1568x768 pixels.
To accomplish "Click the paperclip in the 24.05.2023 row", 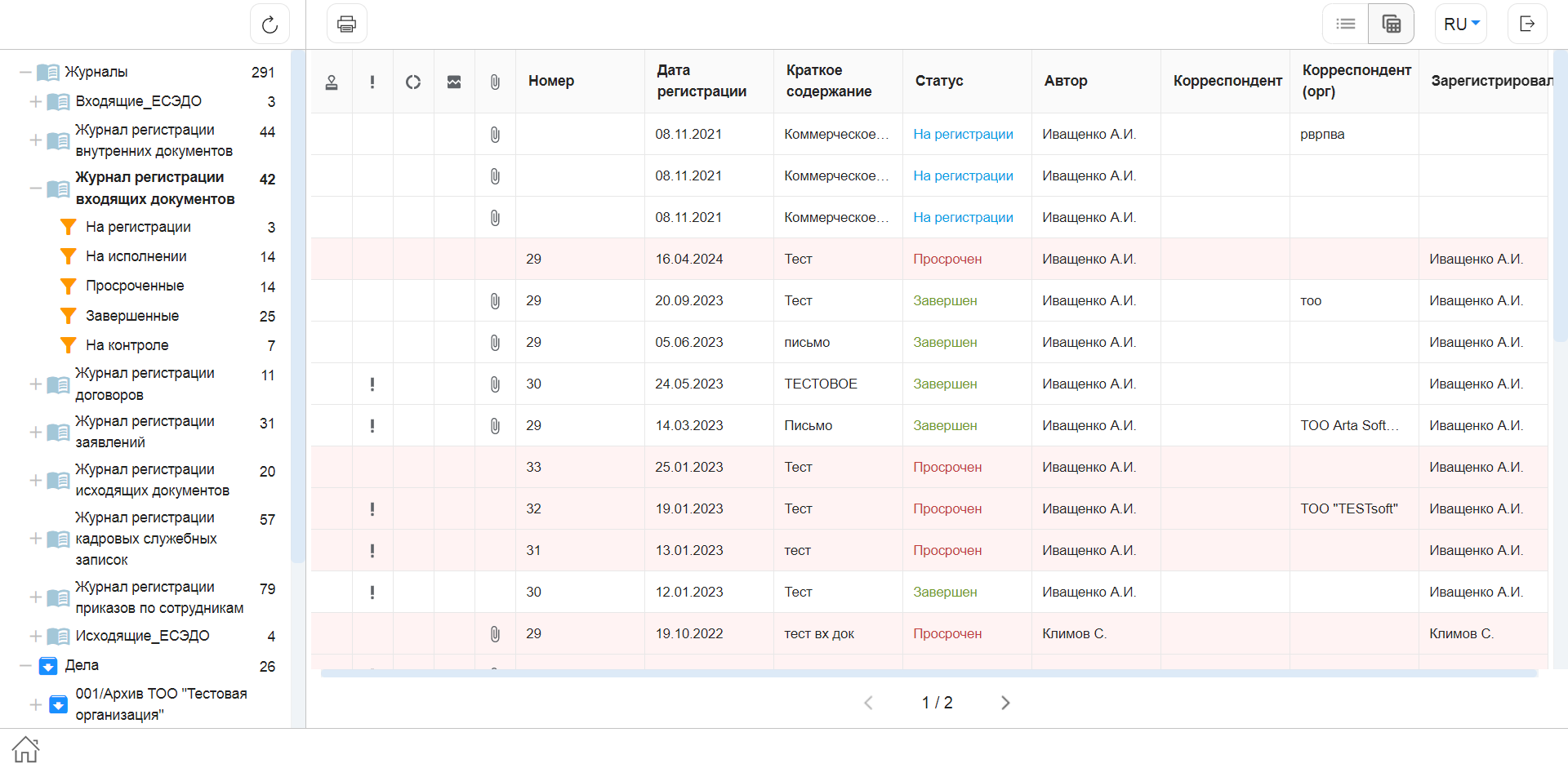I will 495,384.
